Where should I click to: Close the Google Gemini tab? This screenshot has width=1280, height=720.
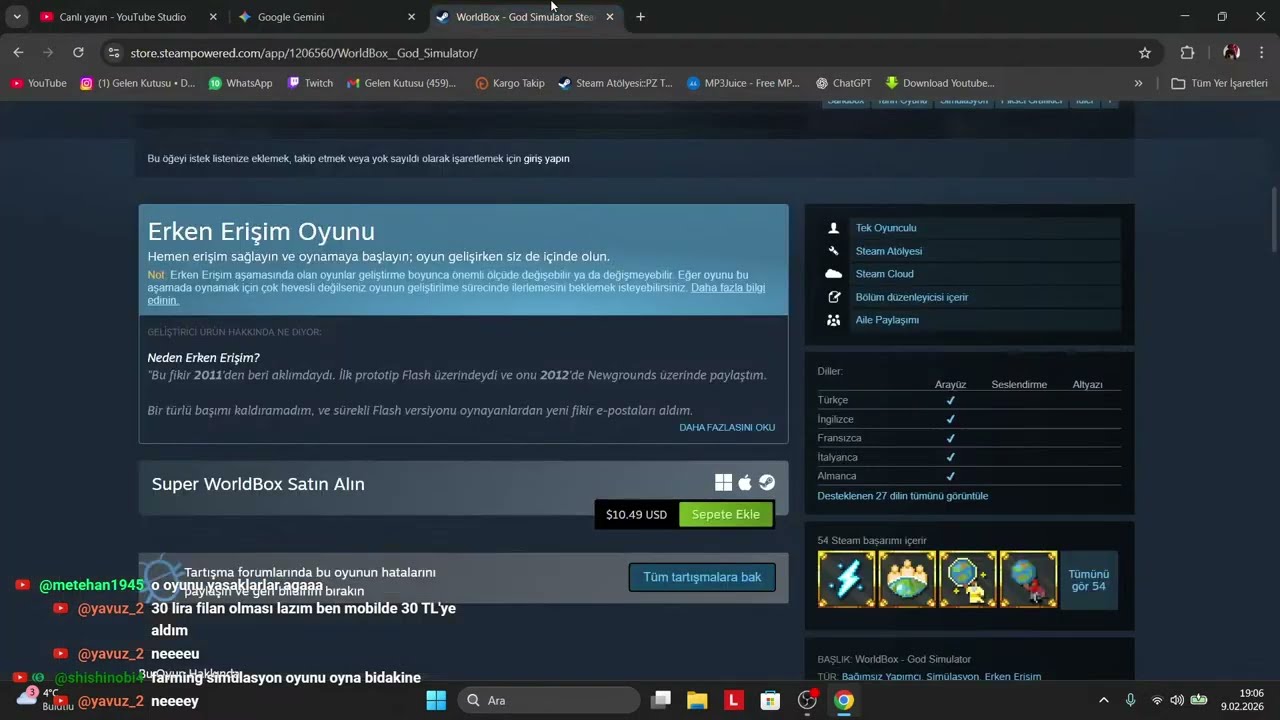tap(411, 17)
